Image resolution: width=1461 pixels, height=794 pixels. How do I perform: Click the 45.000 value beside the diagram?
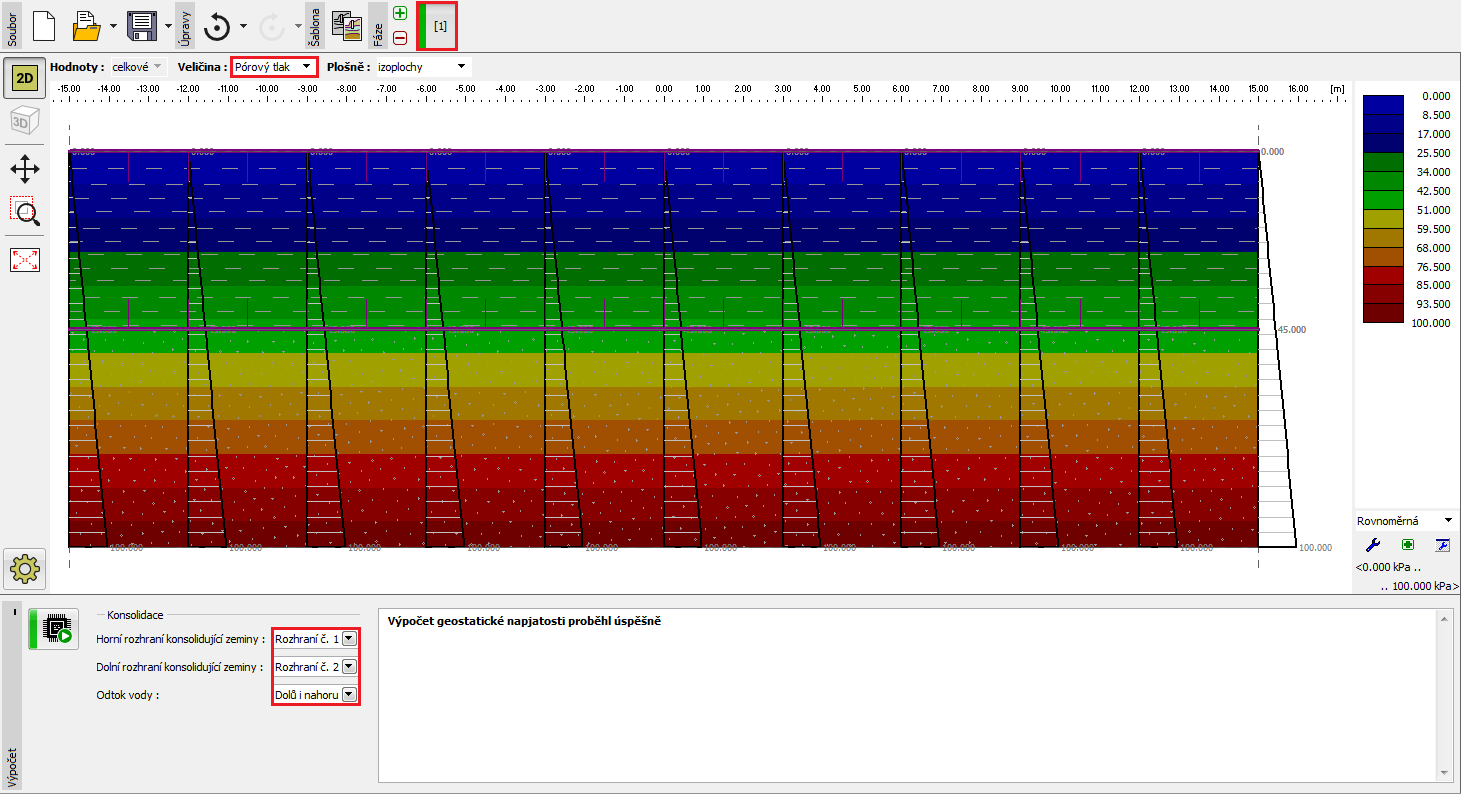(1292, 329)
